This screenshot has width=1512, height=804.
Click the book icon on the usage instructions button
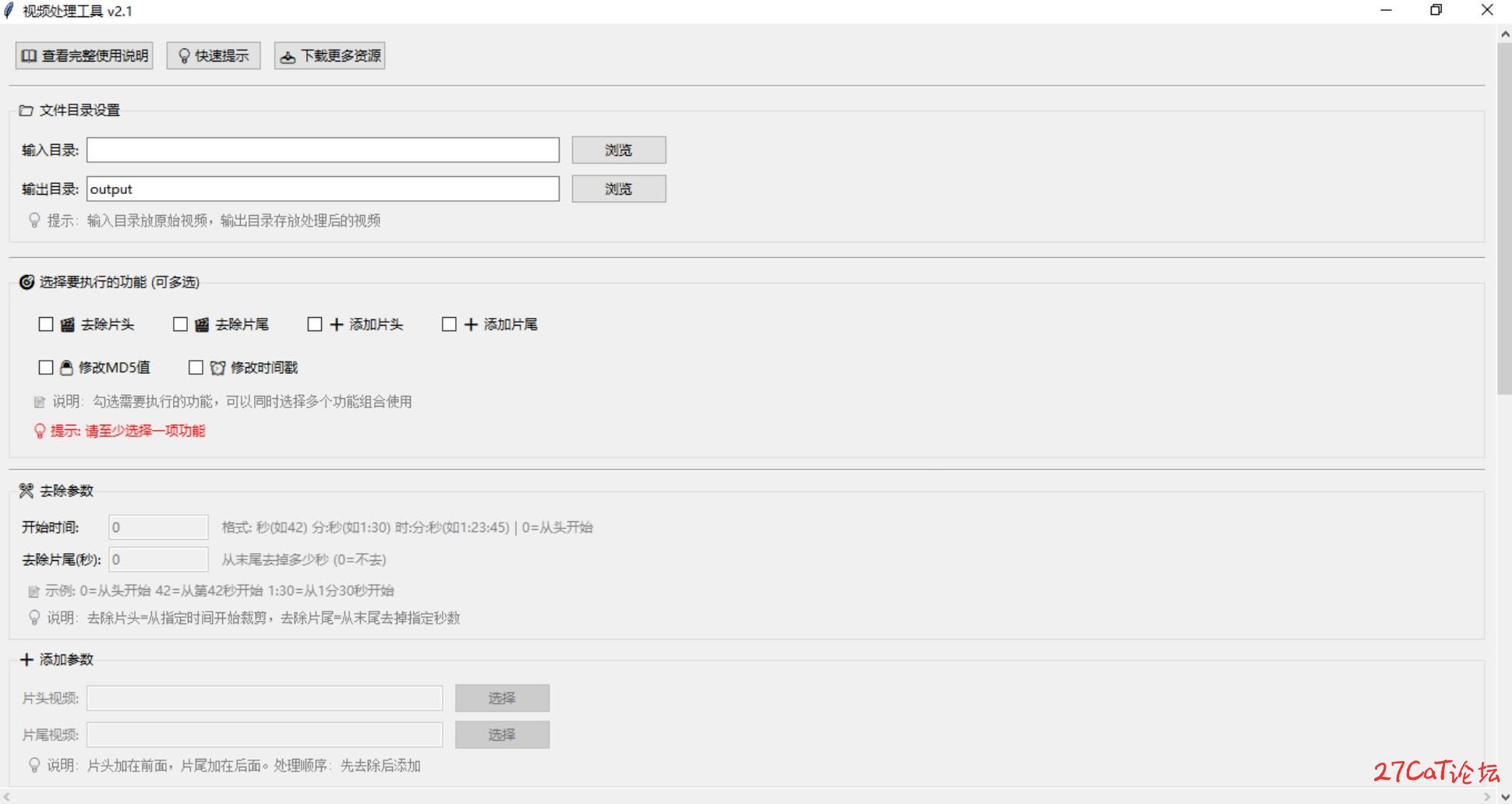tap(29, 56)
